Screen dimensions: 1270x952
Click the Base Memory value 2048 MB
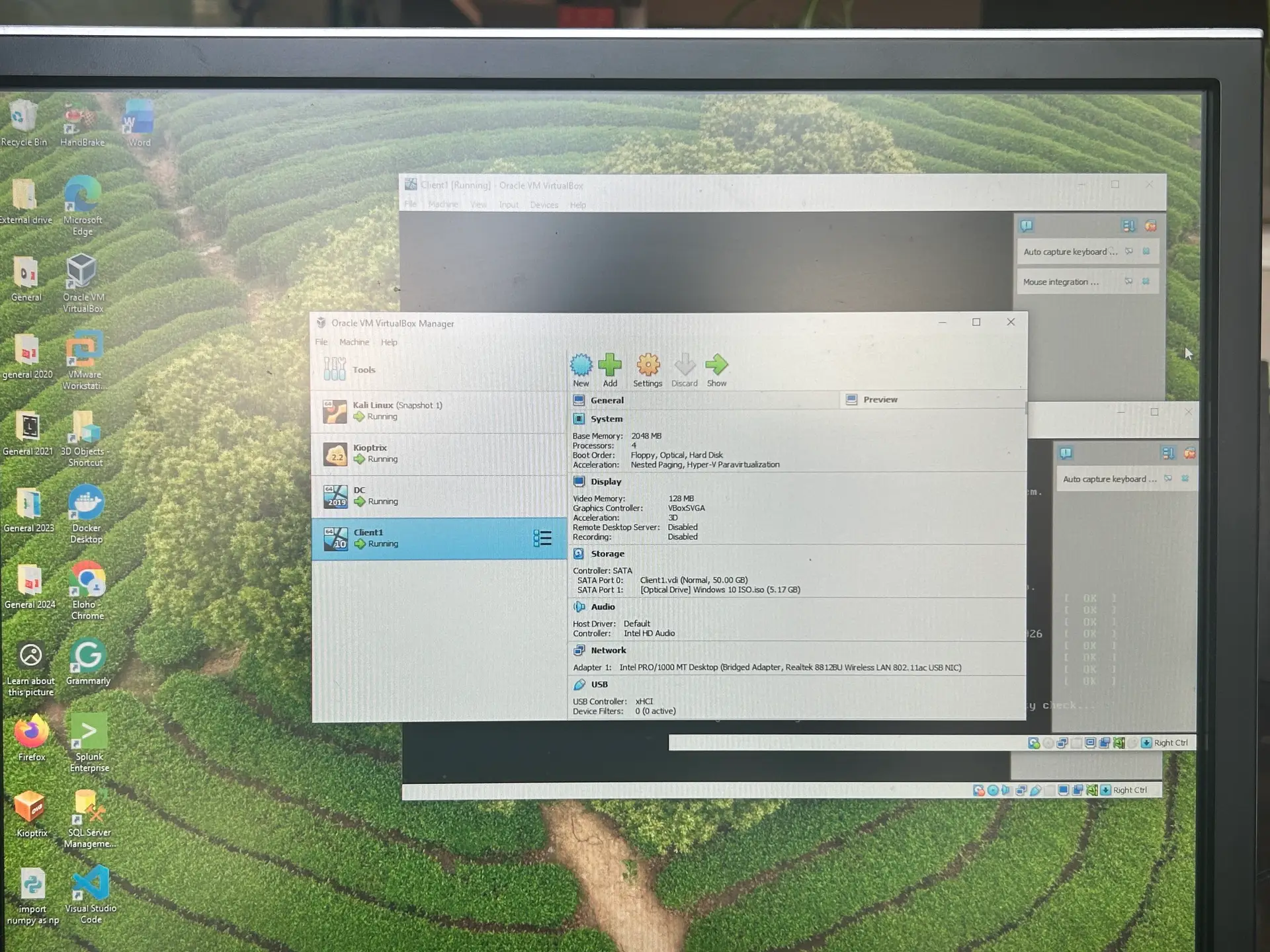[x=646, y=436]
